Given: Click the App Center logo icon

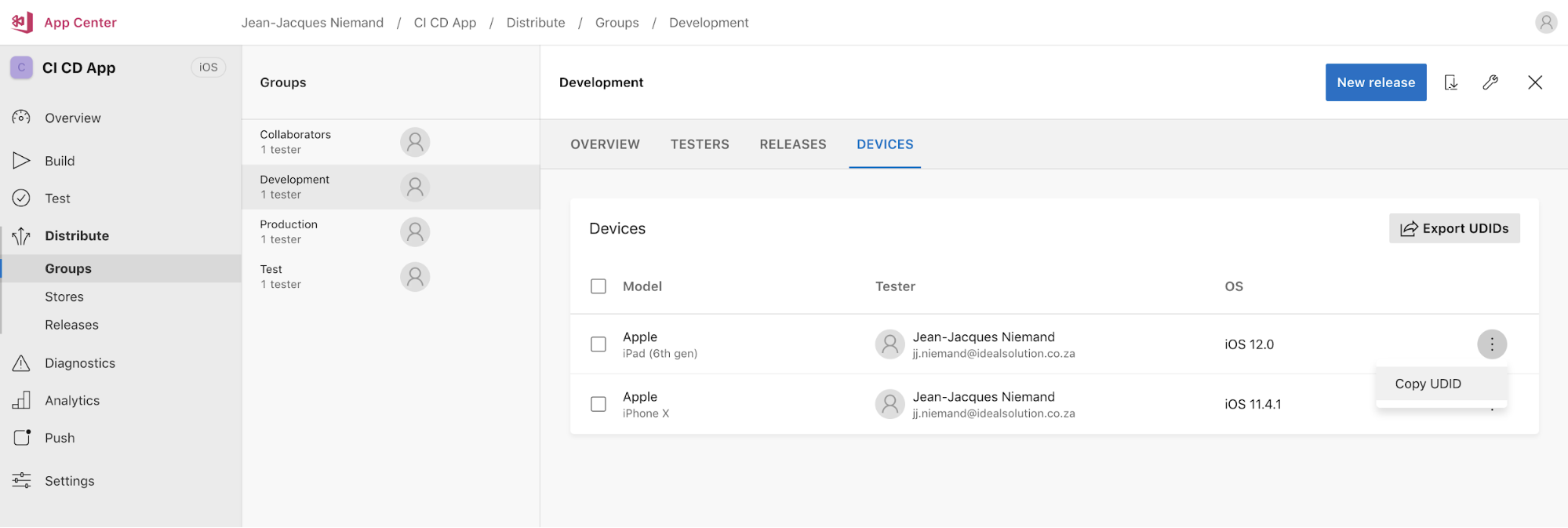Looking at the screenshot, I should tap(22, 22).
